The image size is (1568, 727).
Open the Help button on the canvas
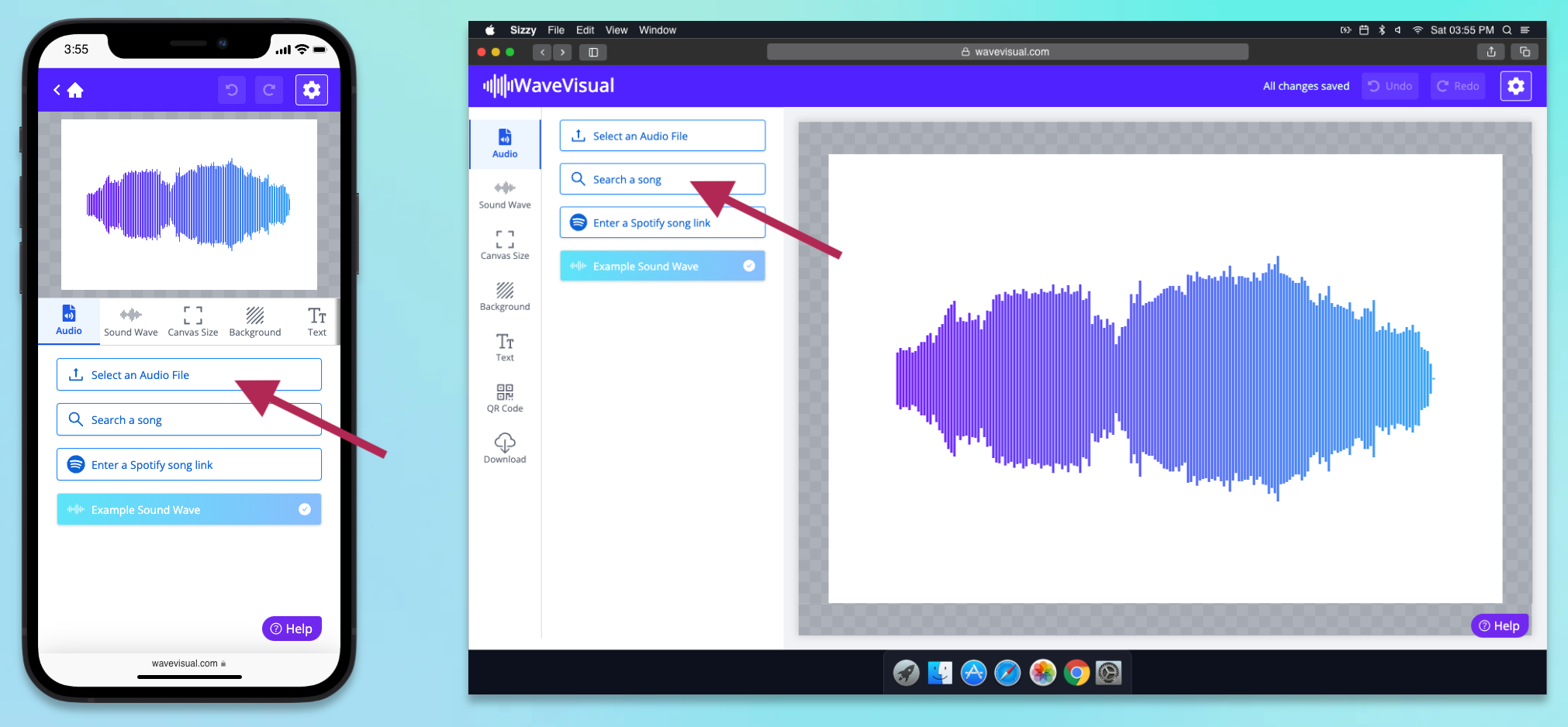pyautogui.click(x=1500, y=625)
